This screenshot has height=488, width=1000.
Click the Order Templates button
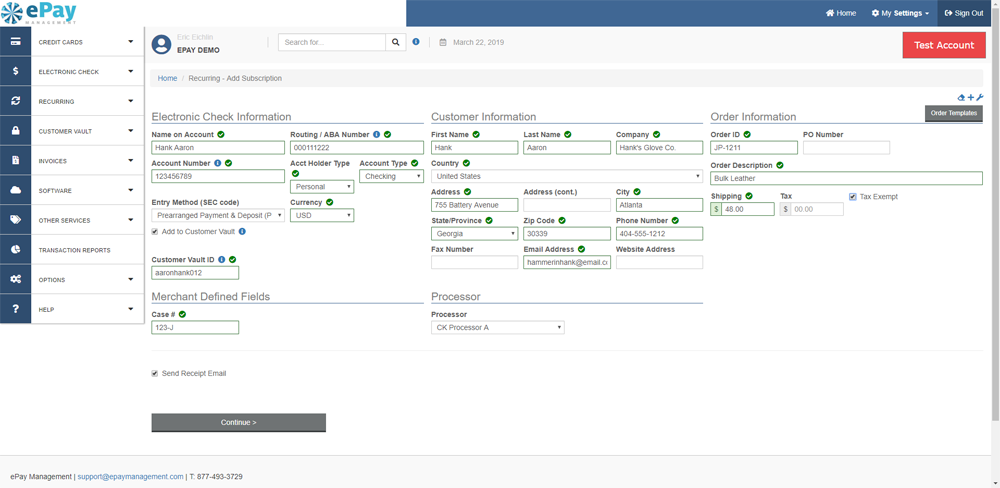(x=953, y=113)
